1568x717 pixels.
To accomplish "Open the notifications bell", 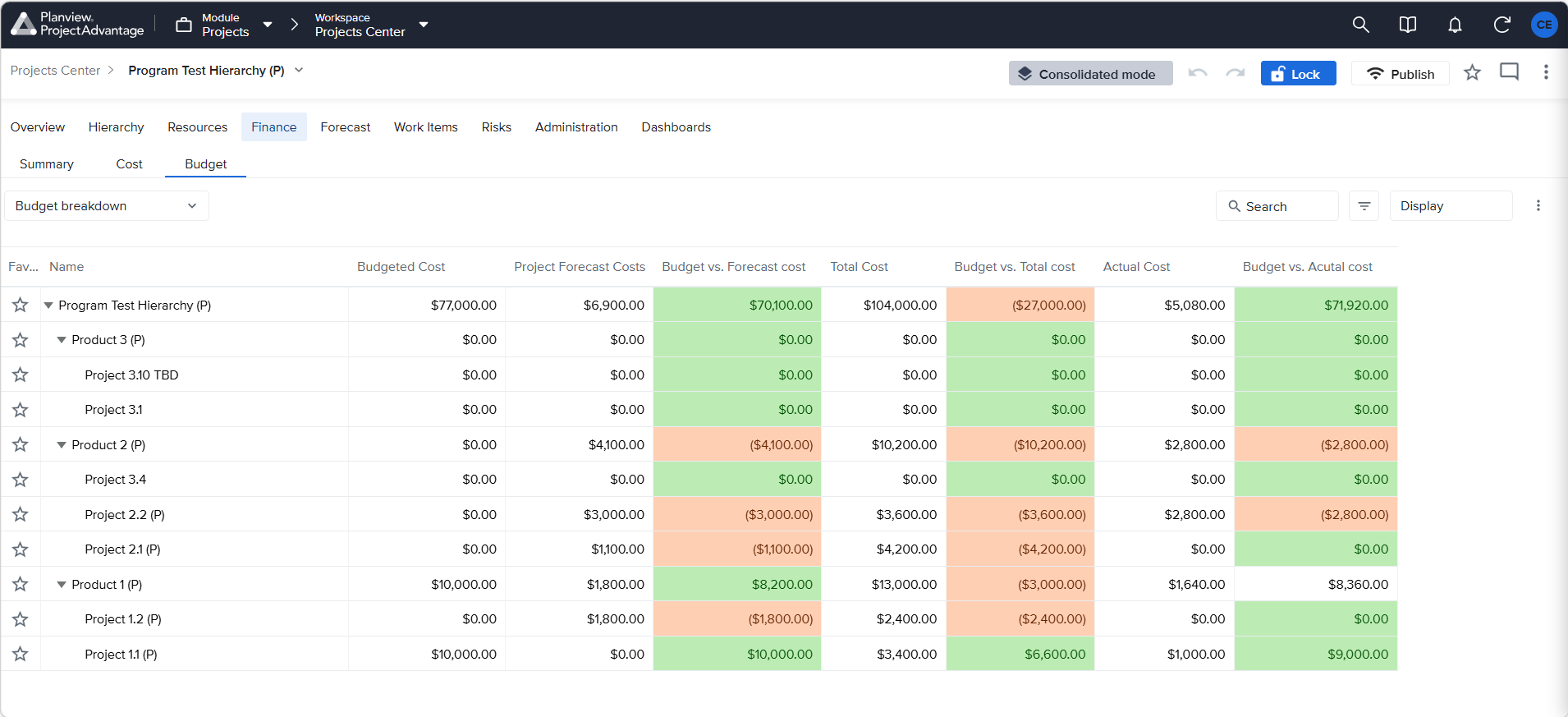I will pos(1455,25).
